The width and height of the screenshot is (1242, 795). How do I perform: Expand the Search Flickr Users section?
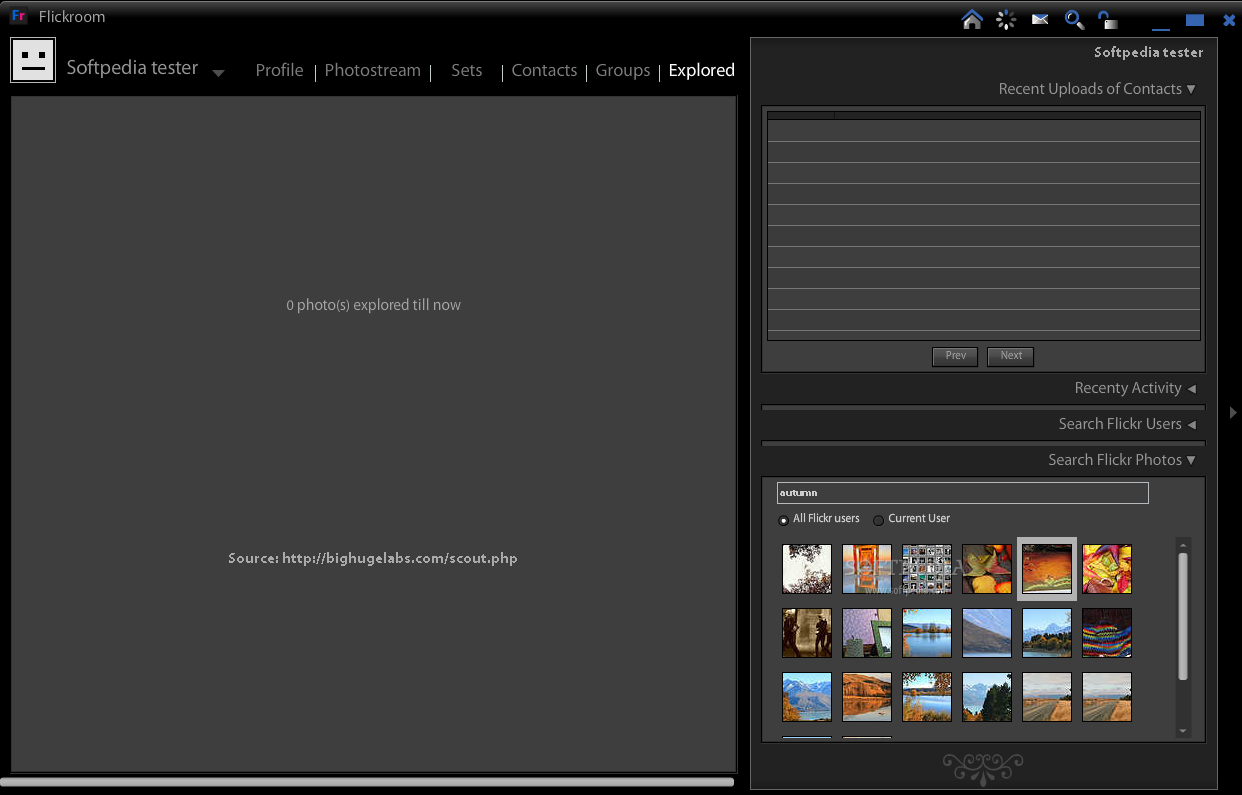pos(1191,424)
